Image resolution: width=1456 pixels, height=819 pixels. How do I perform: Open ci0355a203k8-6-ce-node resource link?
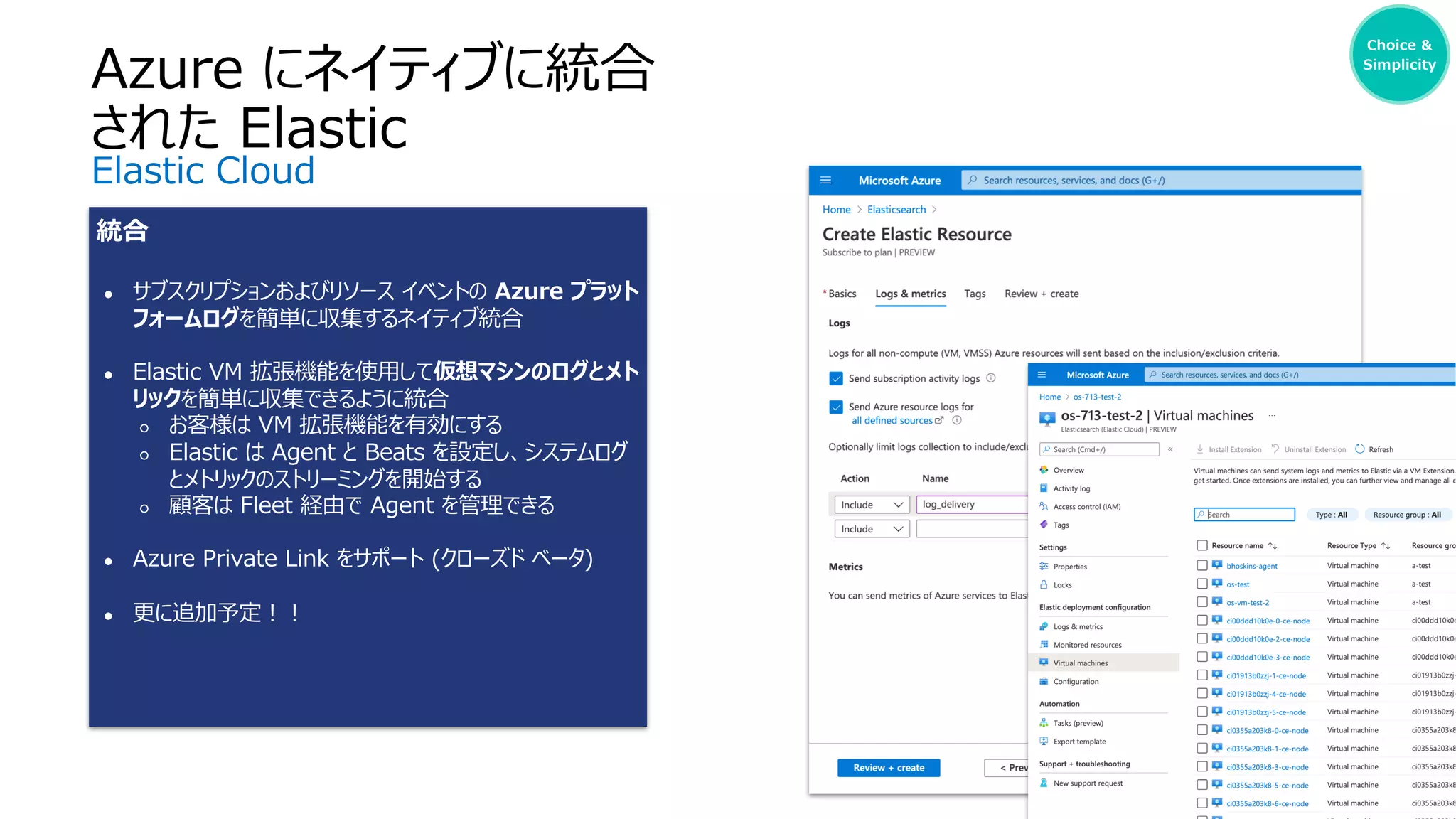tap(1268, 804)
